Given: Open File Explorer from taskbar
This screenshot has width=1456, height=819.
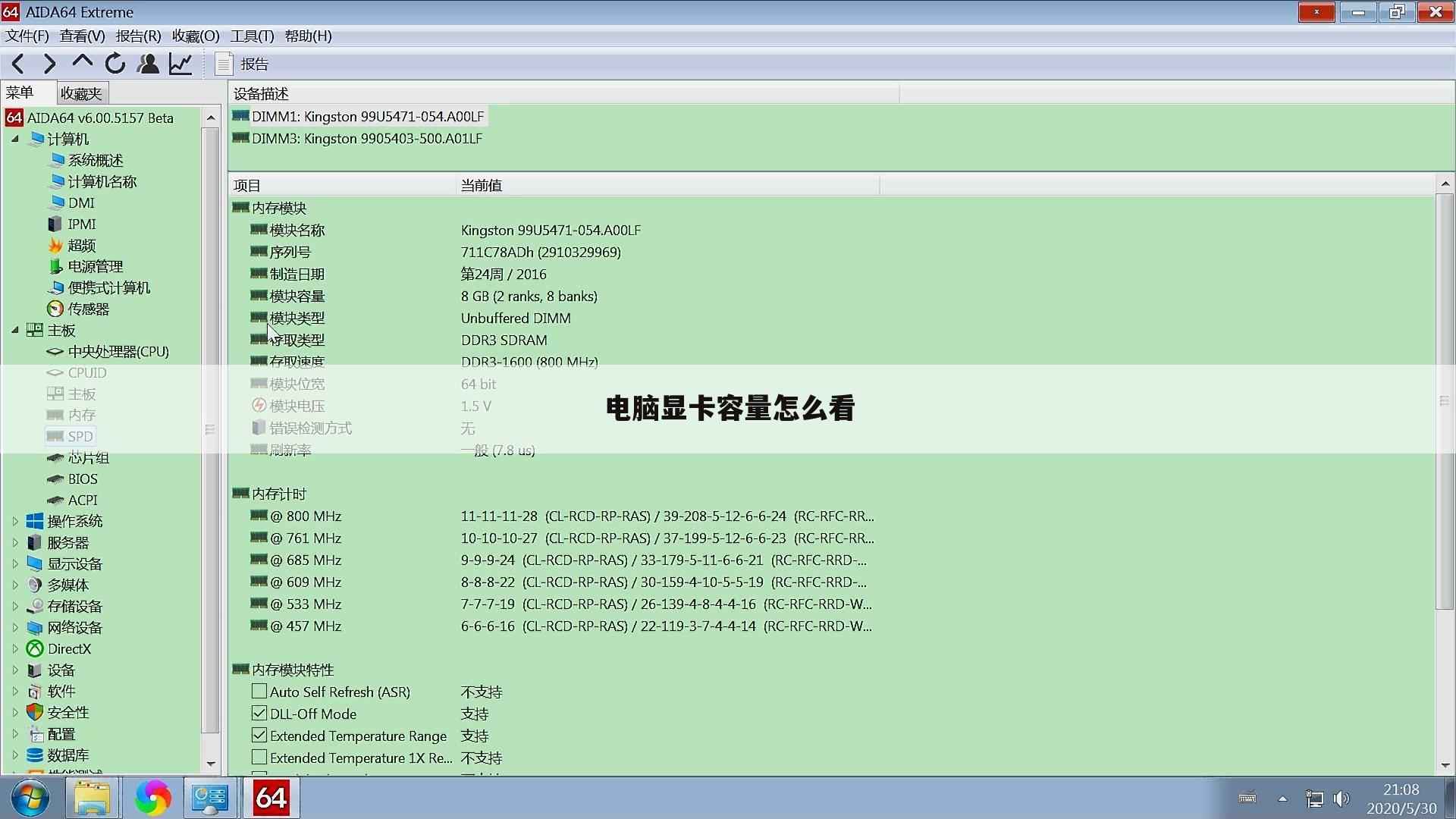Looking at the screenshot, I should 93,798.
